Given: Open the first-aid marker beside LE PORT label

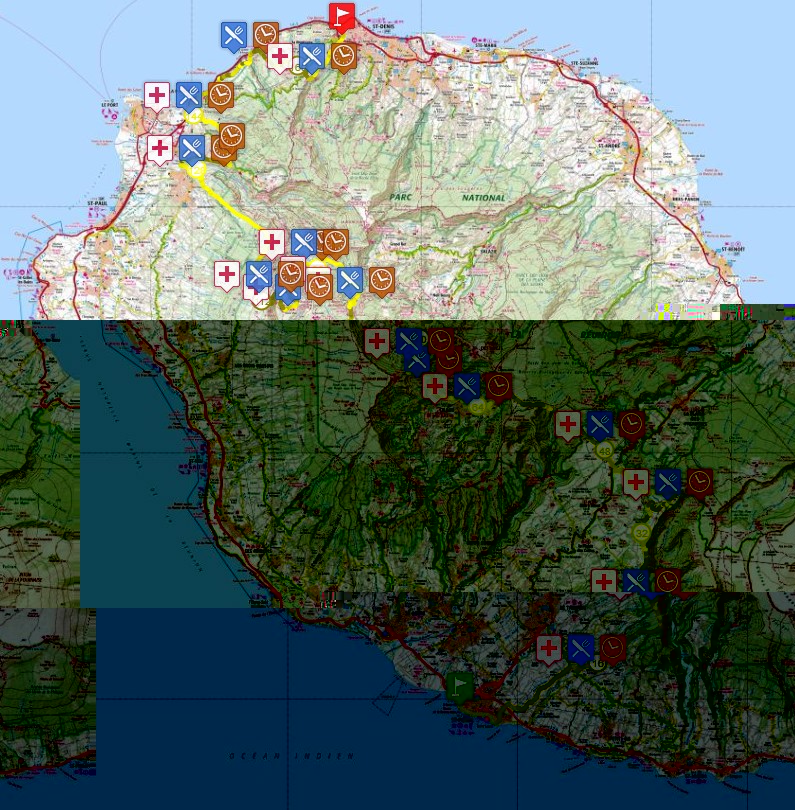Looking at the screenshot, I should click(x=157, y=97).
